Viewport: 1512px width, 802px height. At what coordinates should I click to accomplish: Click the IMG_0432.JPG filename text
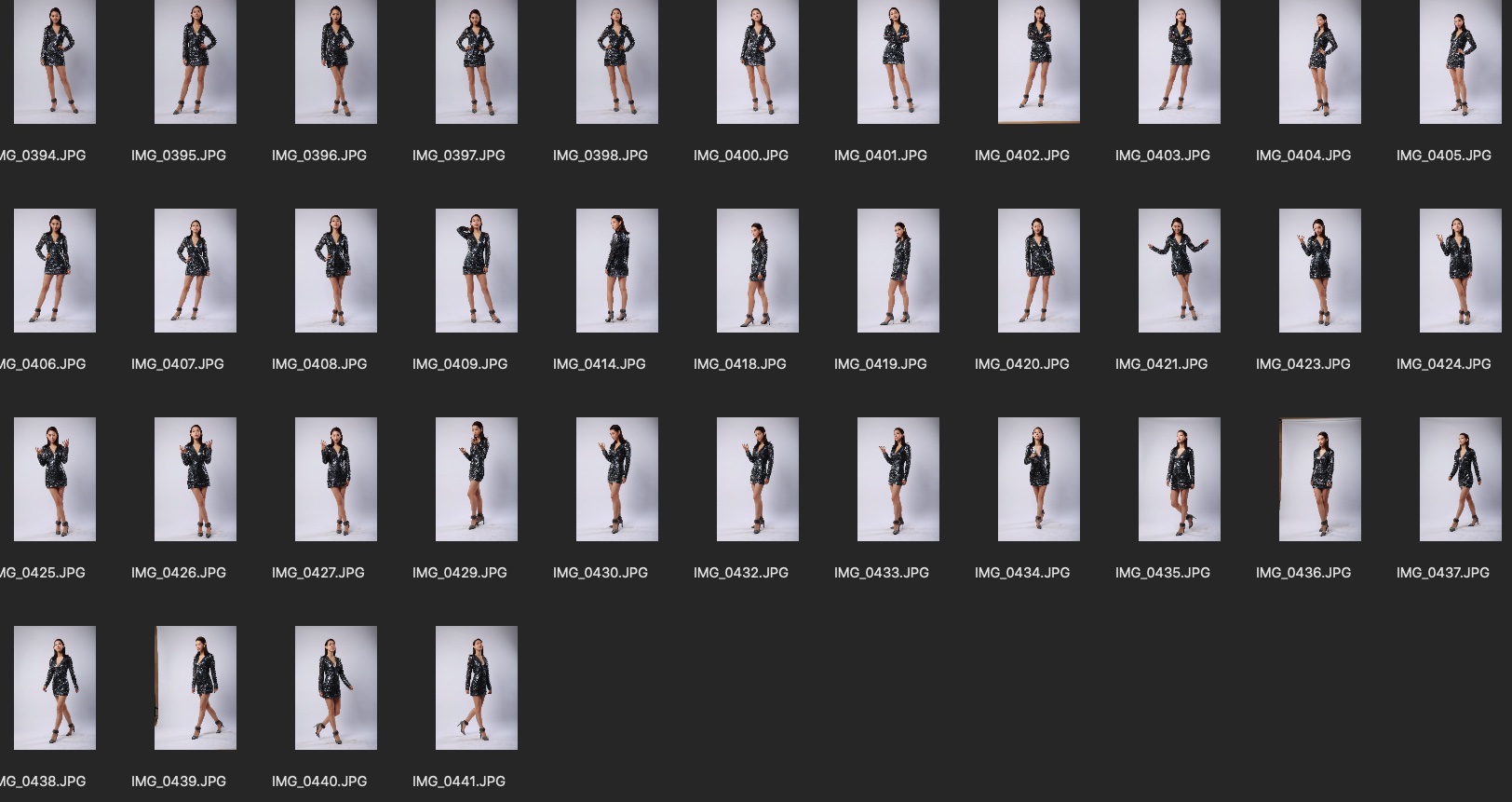pos(741,573)
